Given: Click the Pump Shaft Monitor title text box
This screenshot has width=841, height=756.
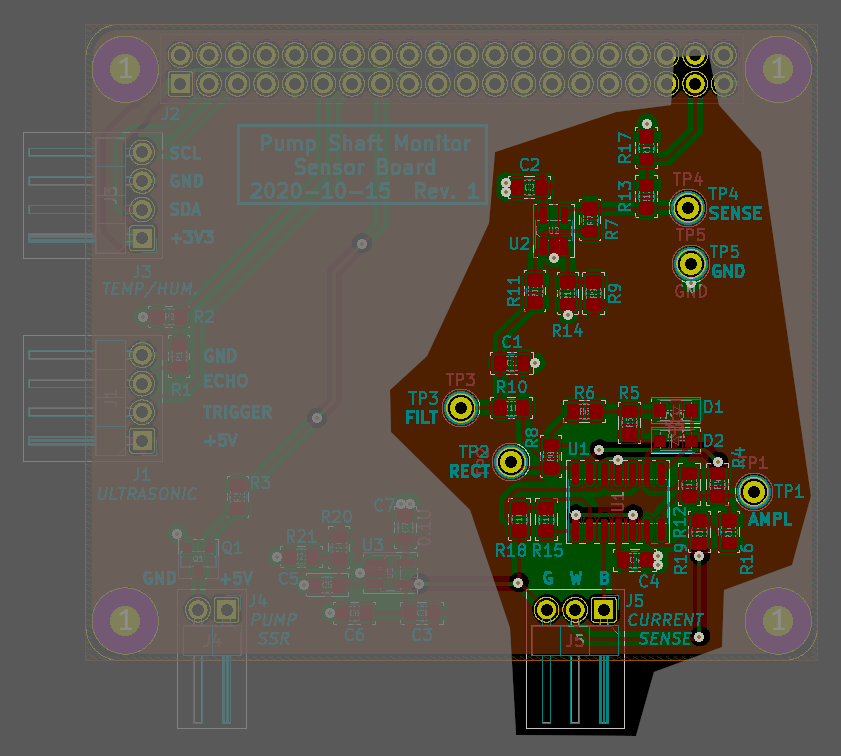Looking at the screenshot, I should (363, 164).
